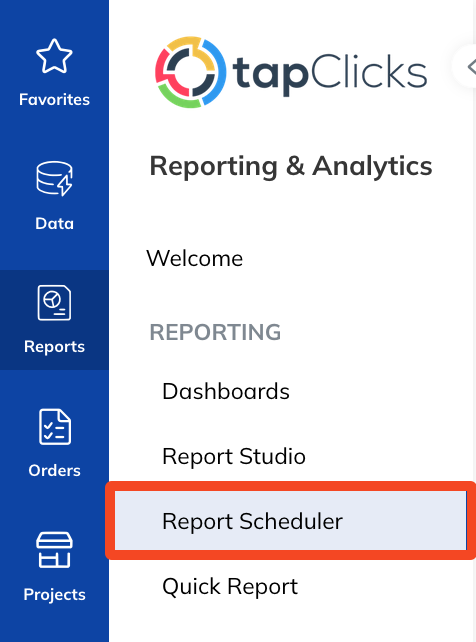Image resolution: width=476 pixels, height=642 pixels.
Task: Open the Orders checklist icon
Action: point(54,426)
